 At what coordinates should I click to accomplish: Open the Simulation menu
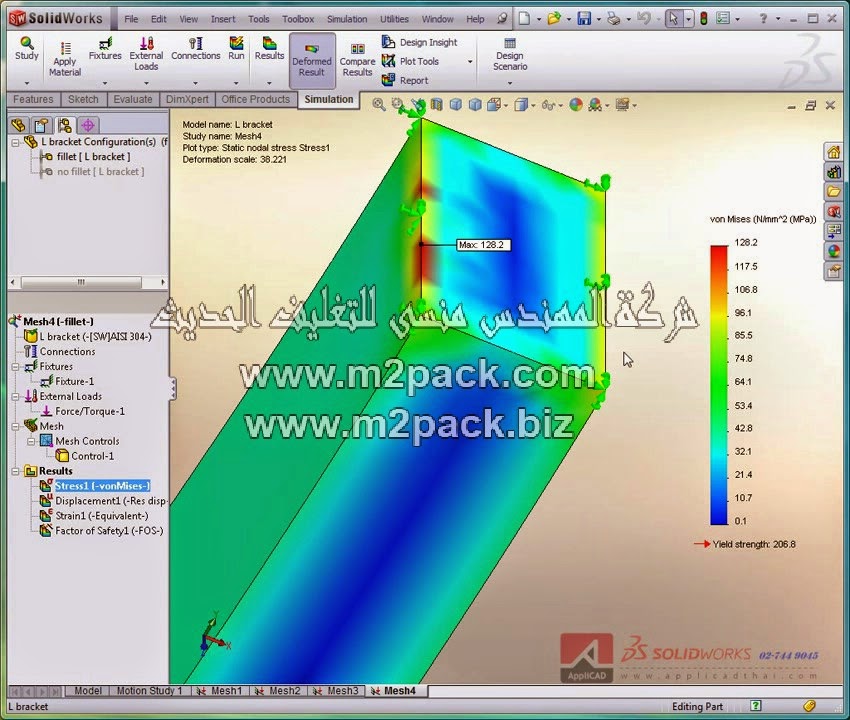[x=347, y=19]
